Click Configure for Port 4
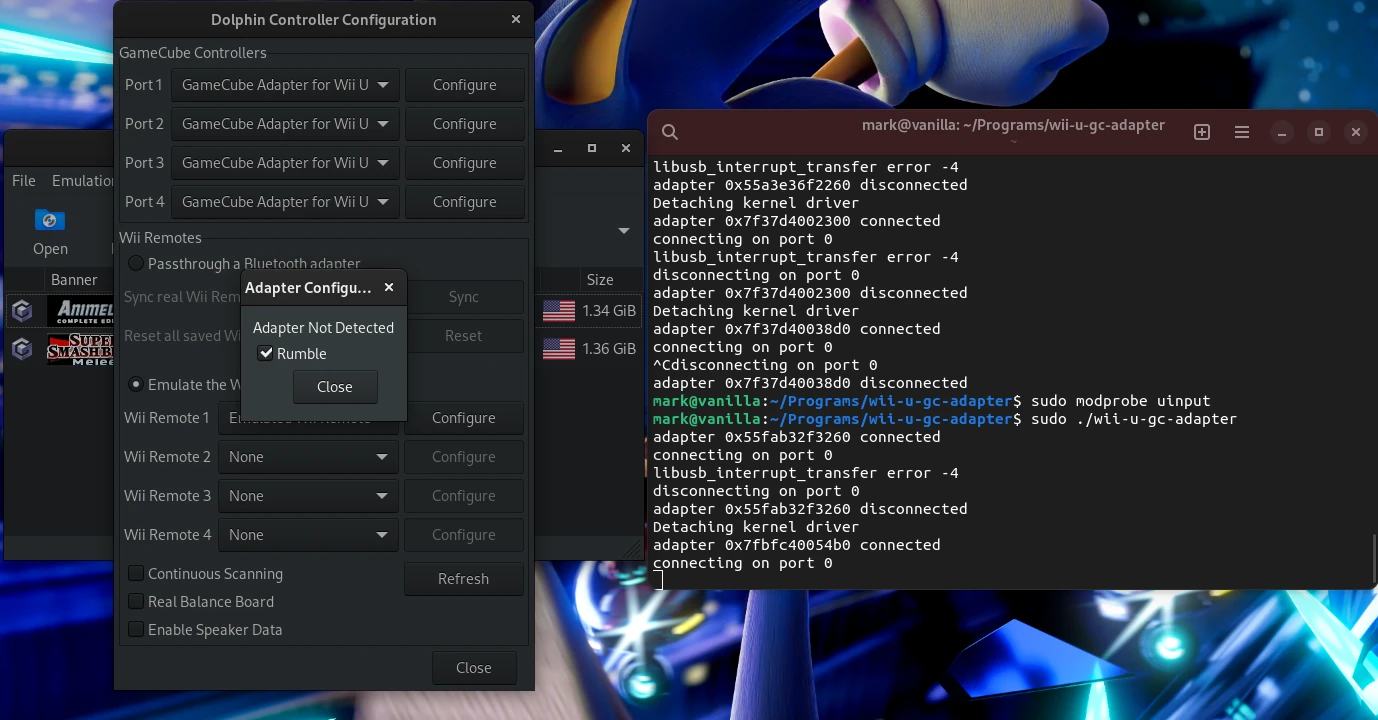 click(x=464, y=202)
